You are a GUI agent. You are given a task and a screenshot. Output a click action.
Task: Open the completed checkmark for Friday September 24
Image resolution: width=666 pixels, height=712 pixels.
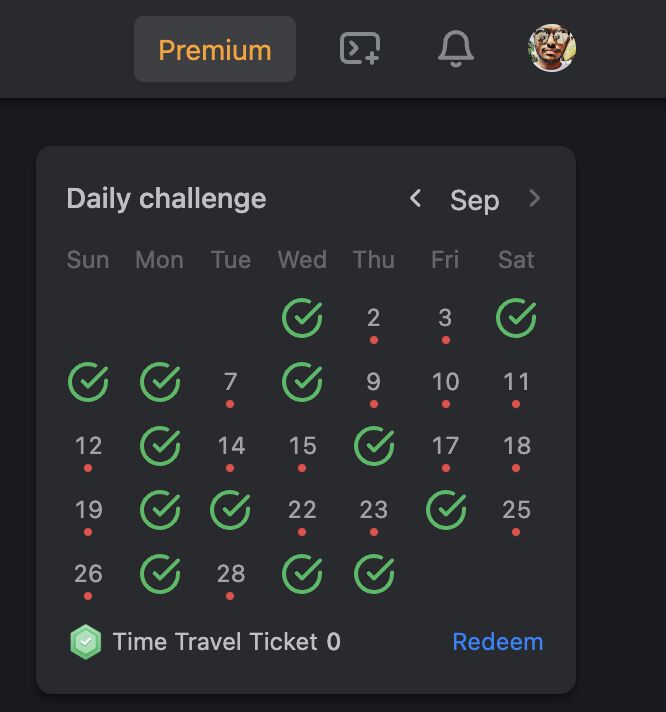pos(446,510)
